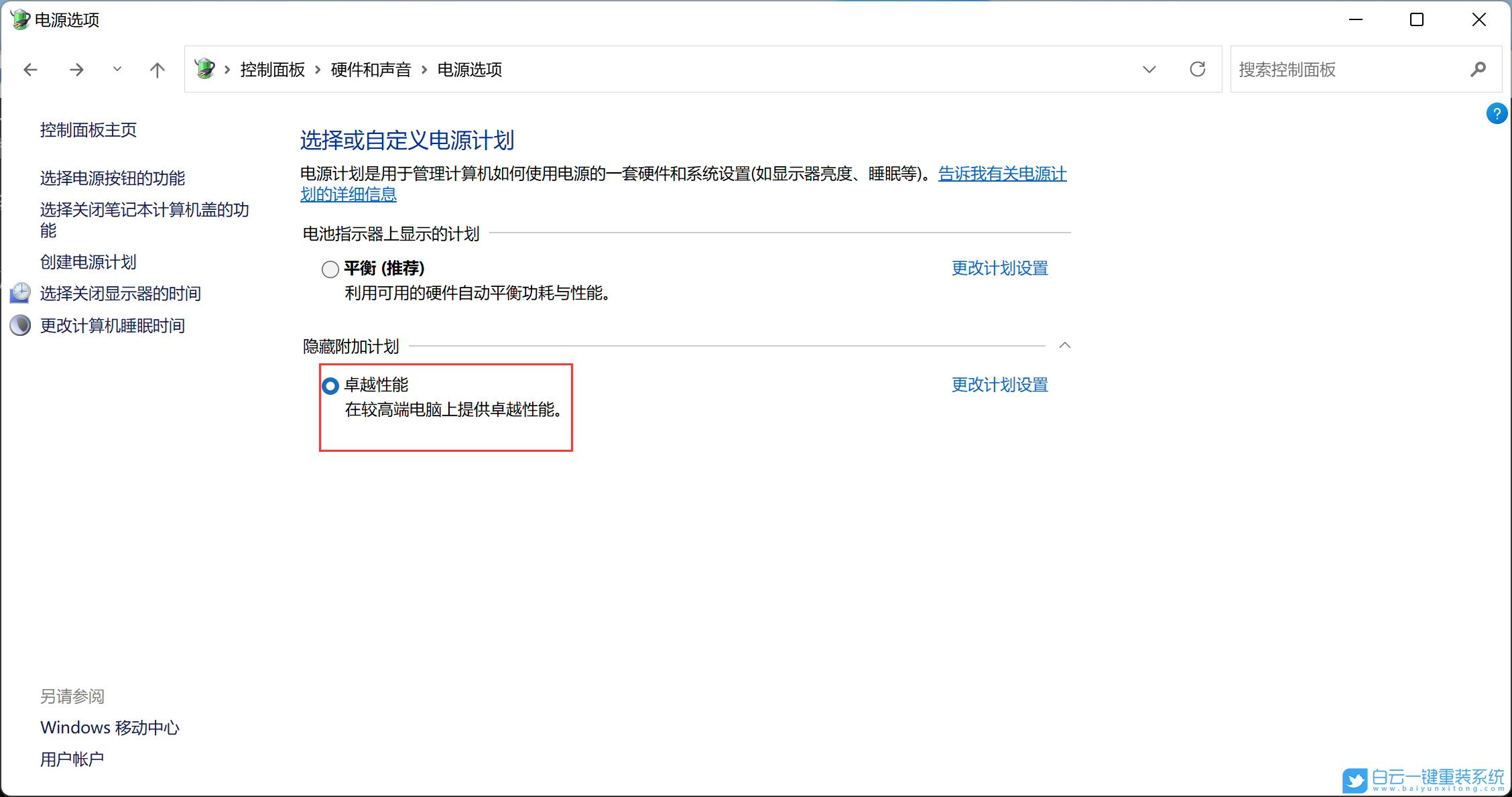Select the 卓越性能 power plan
Viewport: 1512px width, 797px height.
tap(330, 385)
